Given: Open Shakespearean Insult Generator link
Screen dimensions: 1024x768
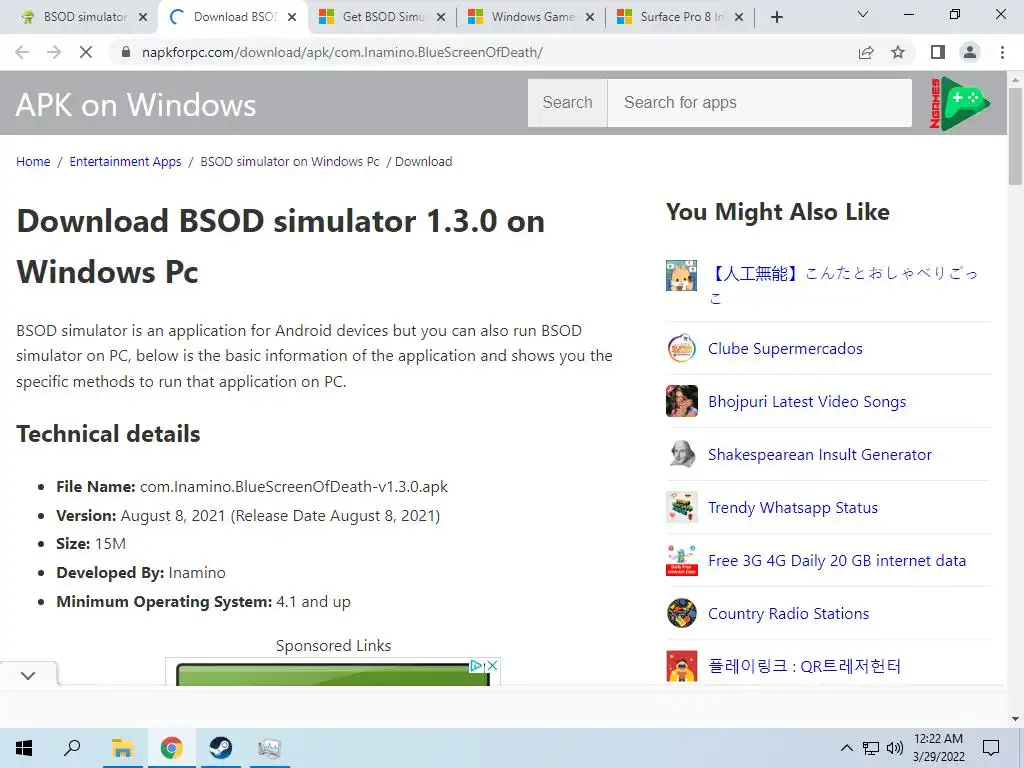Looking at the screenshot, I should pyautogui.click(x=820, y=455).
